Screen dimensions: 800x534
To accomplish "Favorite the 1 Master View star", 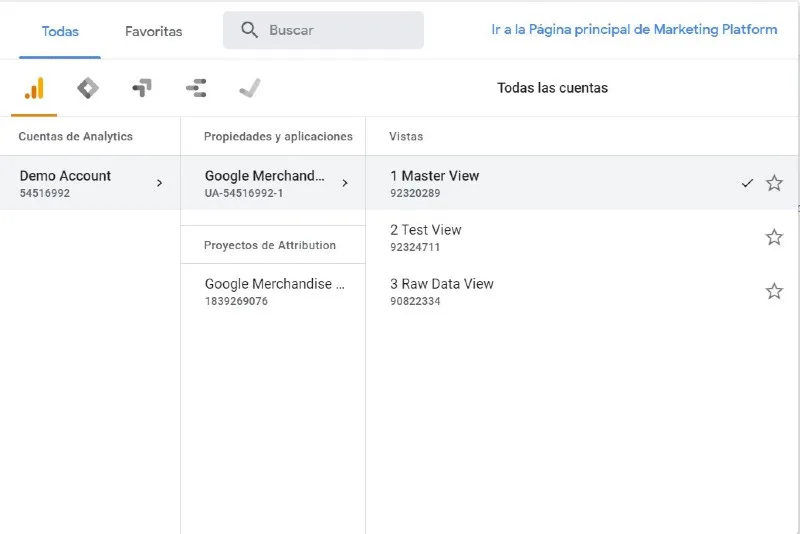I will (x=774, y=183).
